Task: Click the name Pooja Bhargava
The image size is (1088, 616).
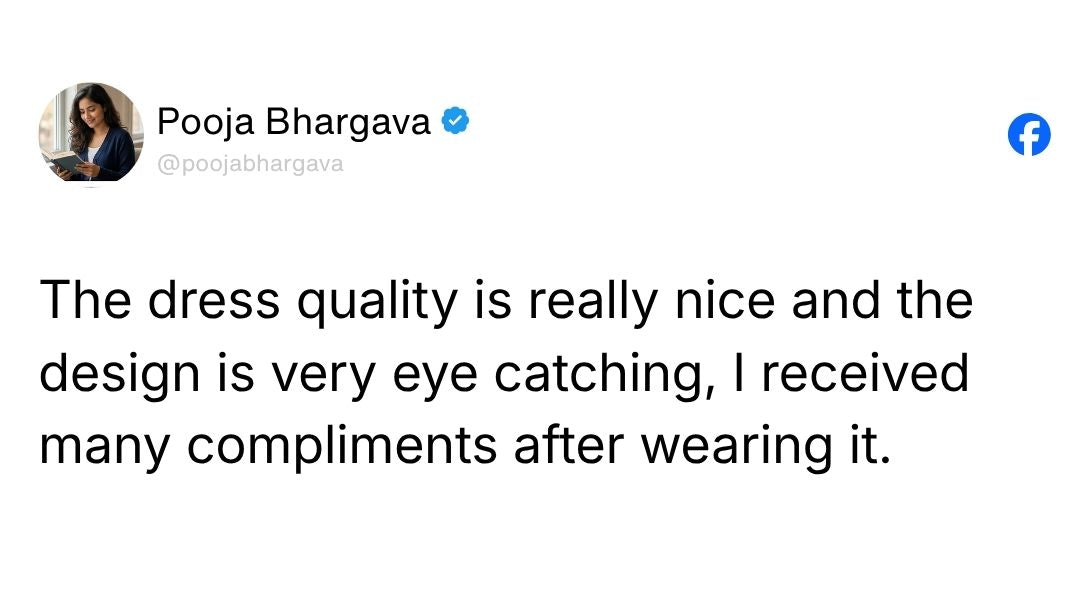Action: coord(294,122)
